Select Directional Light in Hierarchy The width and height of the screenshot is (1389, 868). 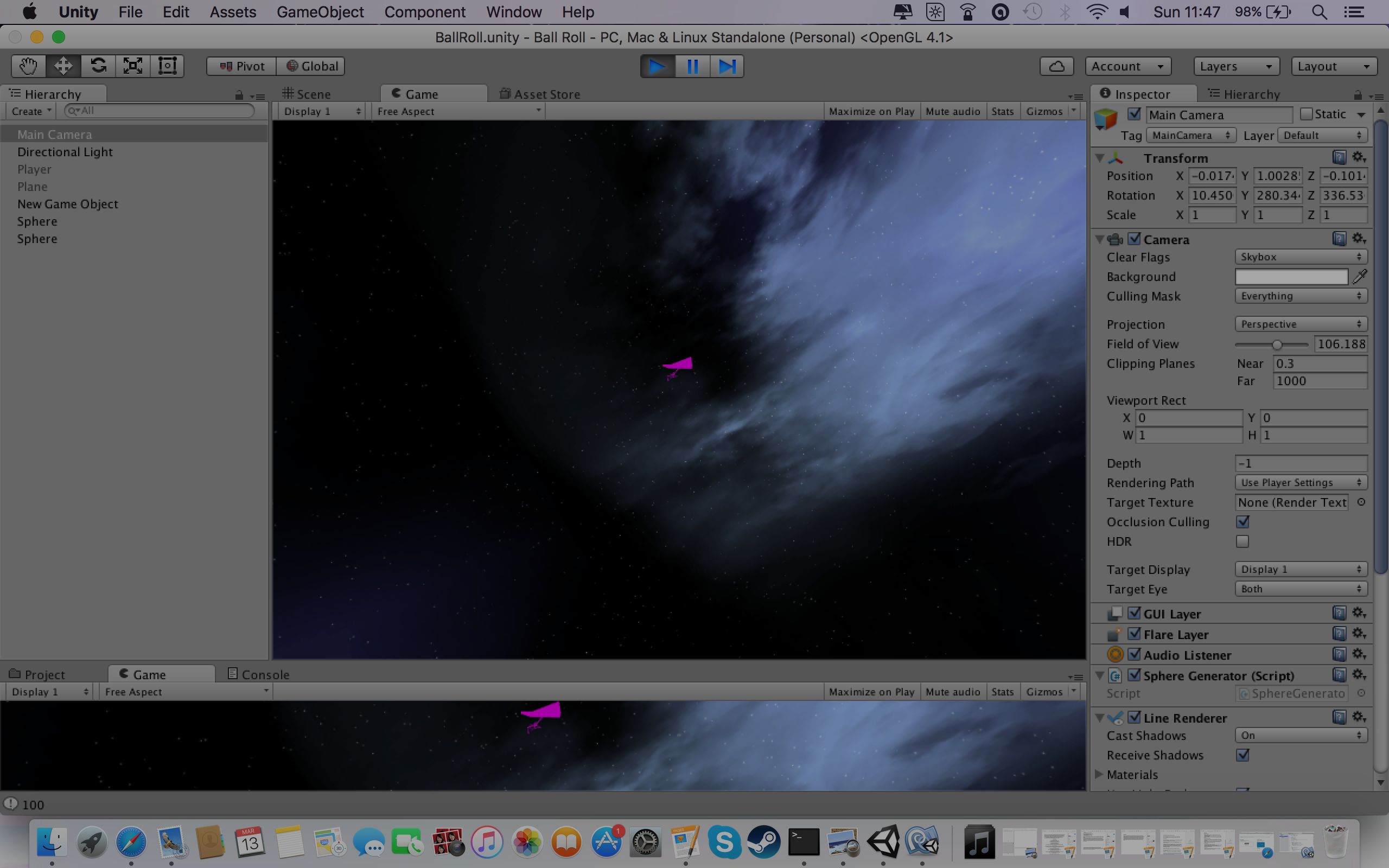coord(65,152)
